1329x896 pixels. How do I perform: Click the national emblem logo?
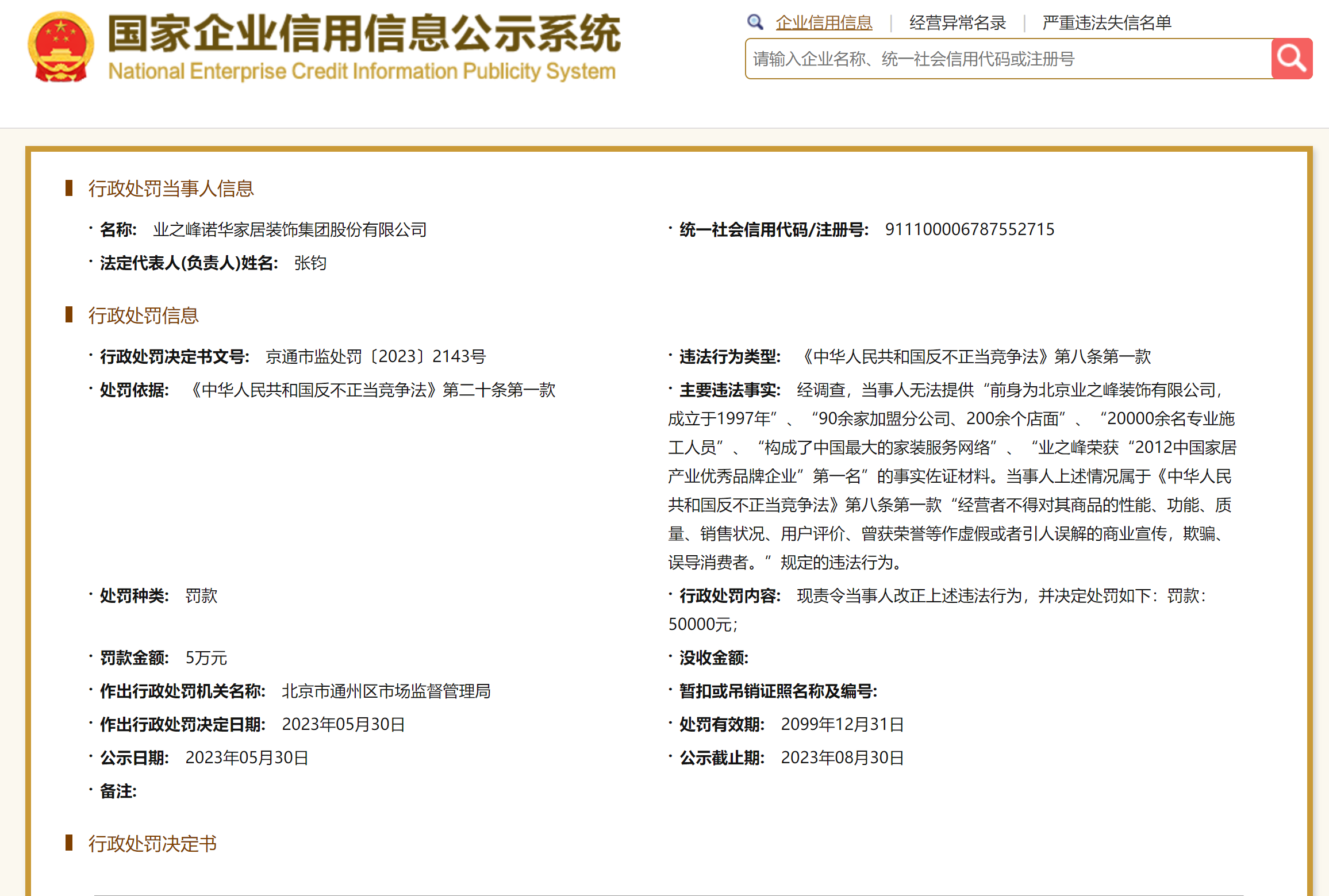[60, 47]
